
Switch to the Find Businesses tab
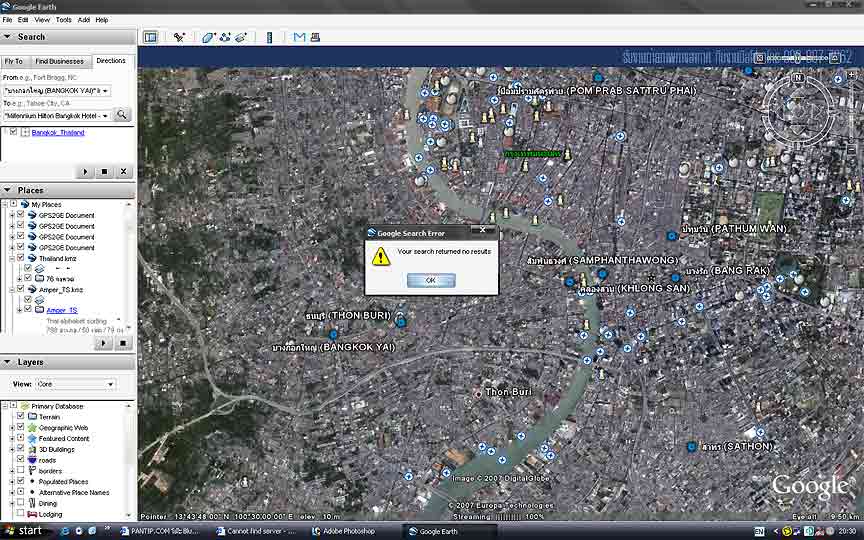point(59,61)
